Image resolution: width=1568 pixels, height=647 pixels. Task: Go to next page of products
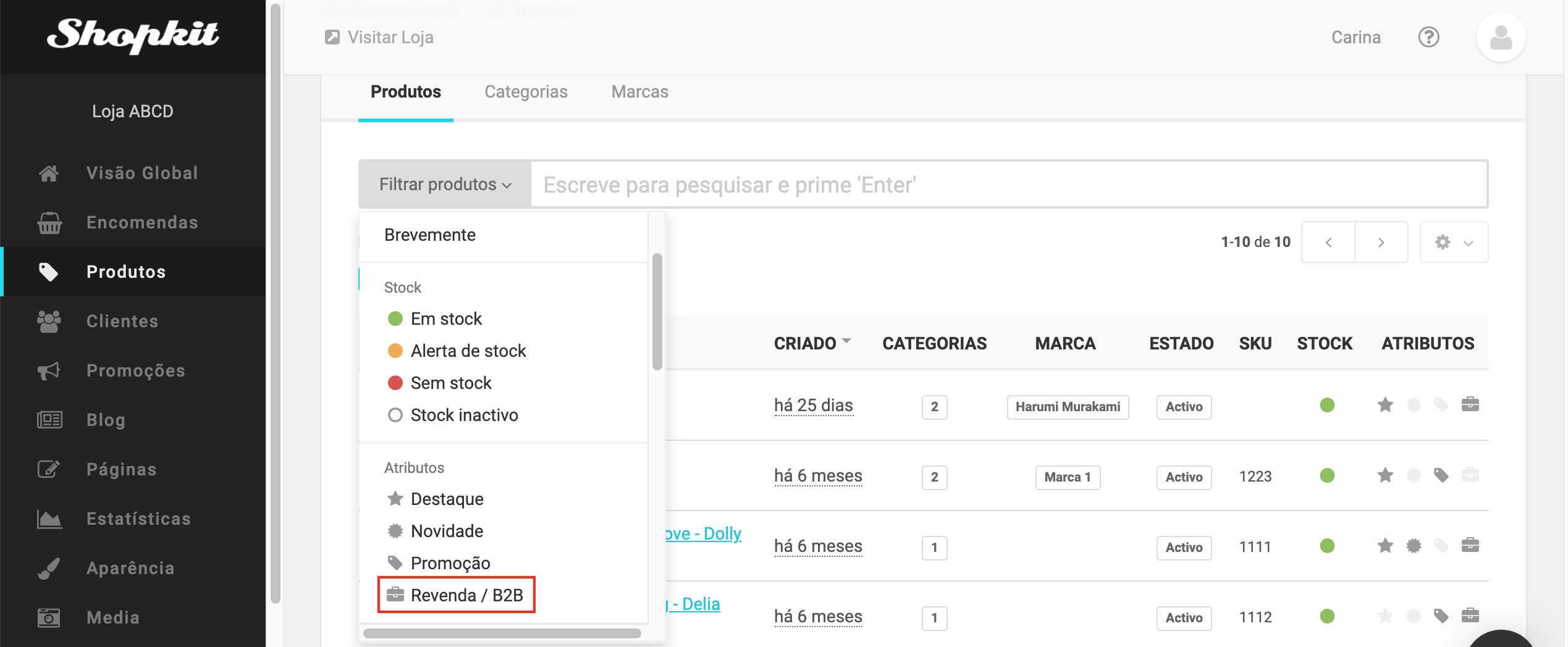pos(1381,242)
